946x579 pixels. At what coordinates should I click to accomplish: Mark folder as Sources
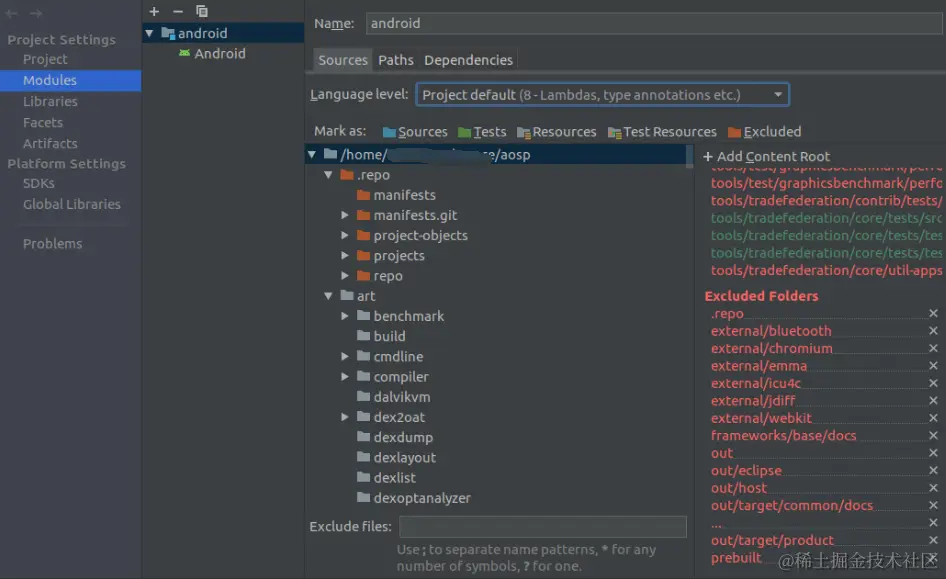415,132
